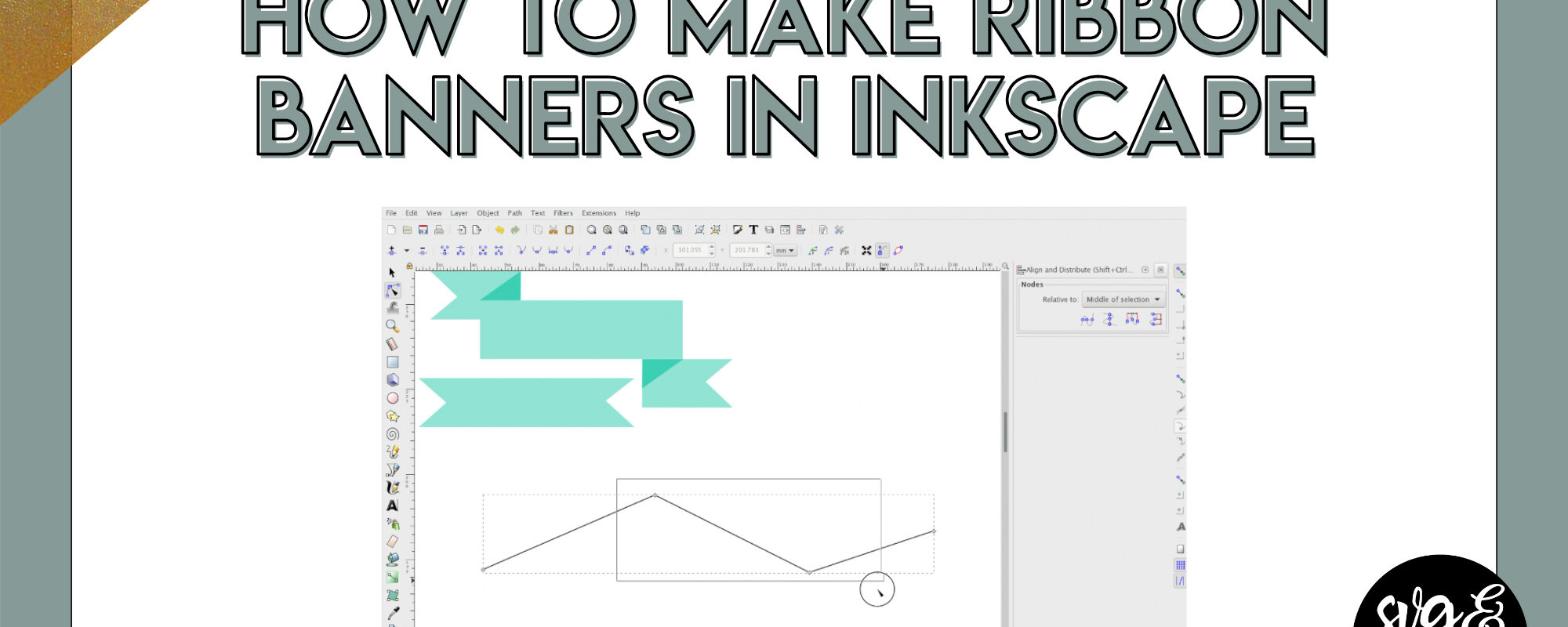
Task: Open the Layer menu
Action: (459, 213)
